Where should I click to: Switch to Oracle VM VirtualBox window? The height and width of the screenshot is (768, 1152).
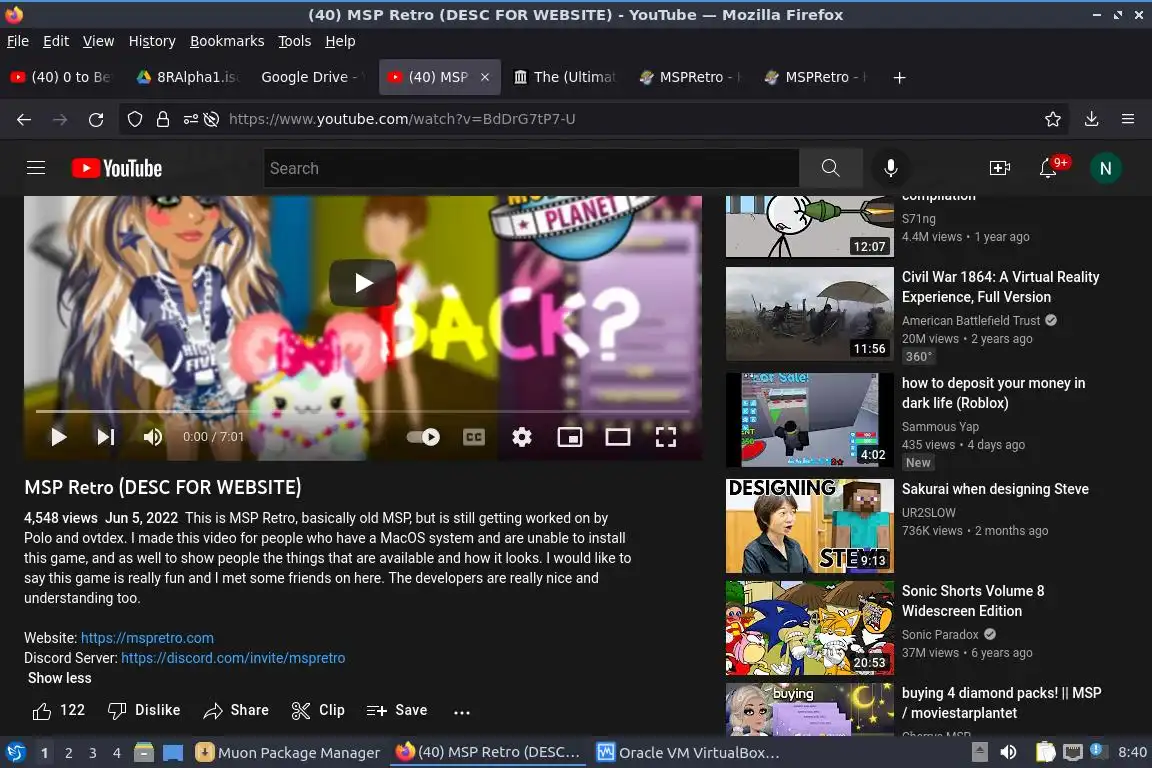click(688, 753)
